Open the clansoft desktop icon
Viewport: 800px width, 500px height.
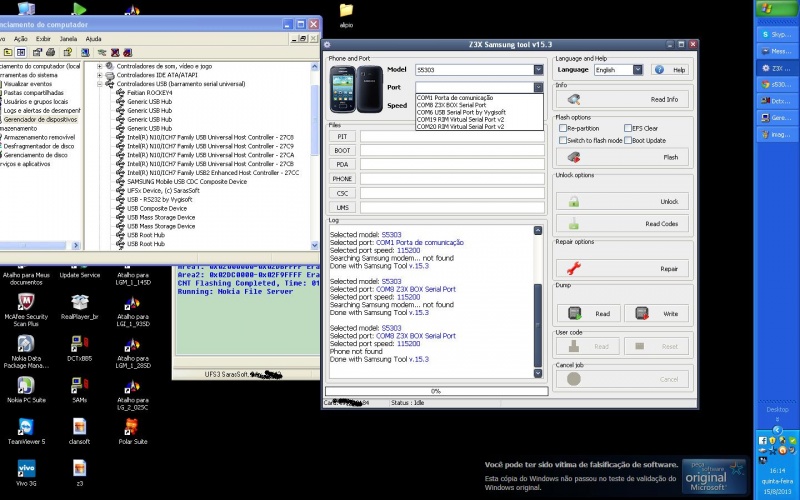point(80,432)
